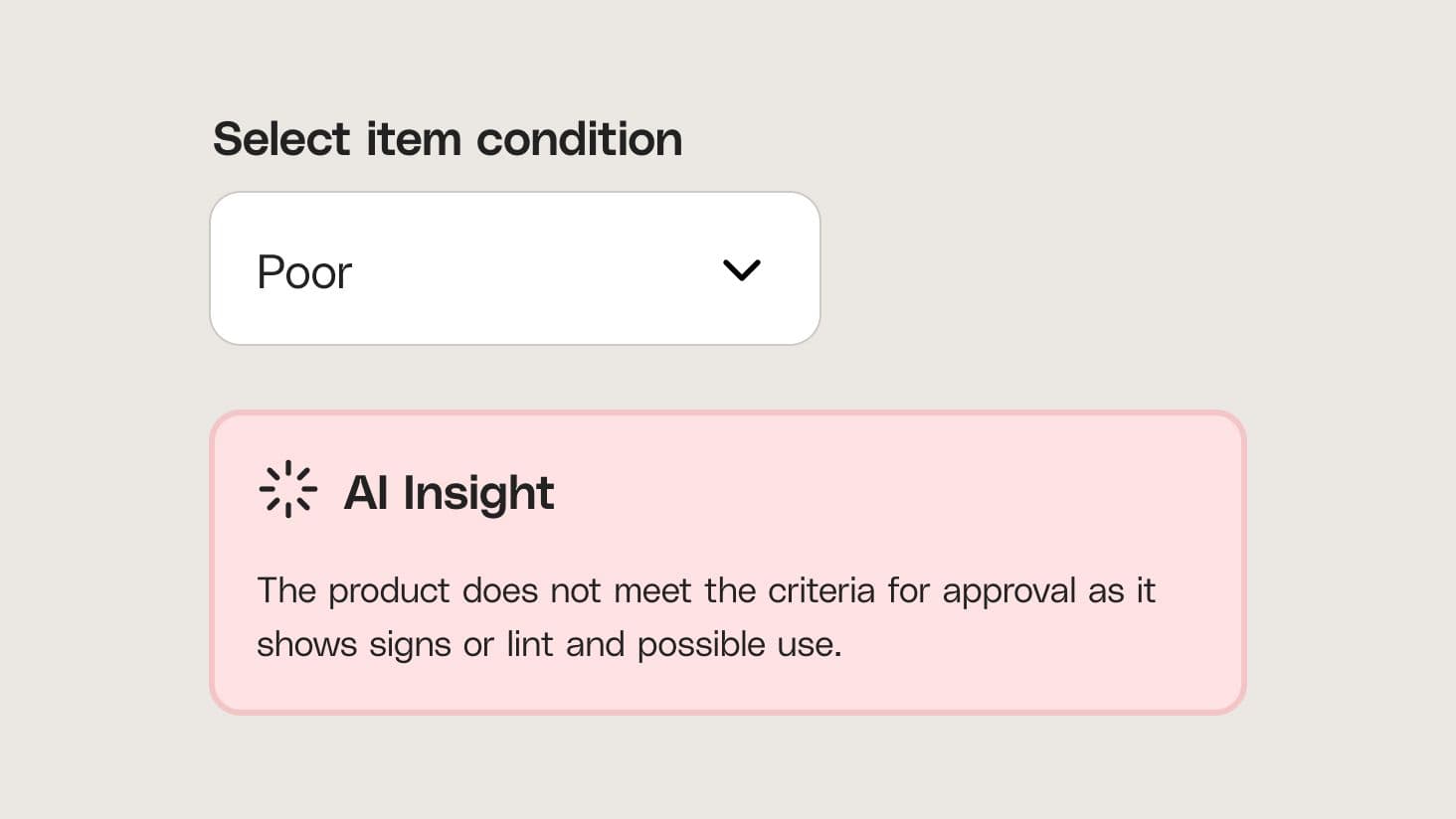1456x819 pixels.
Task: Click the word "approval" in the insight
Action: [1008, 592]
